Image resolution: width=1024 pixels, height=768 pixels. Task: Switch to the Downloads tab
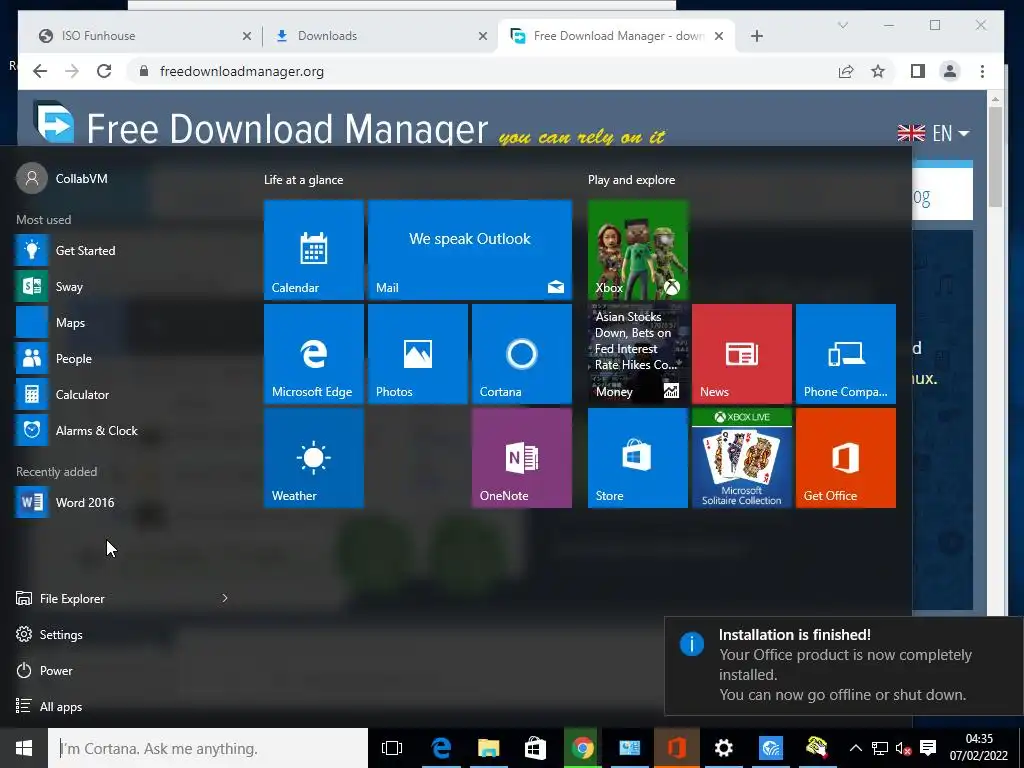(379, 36)
